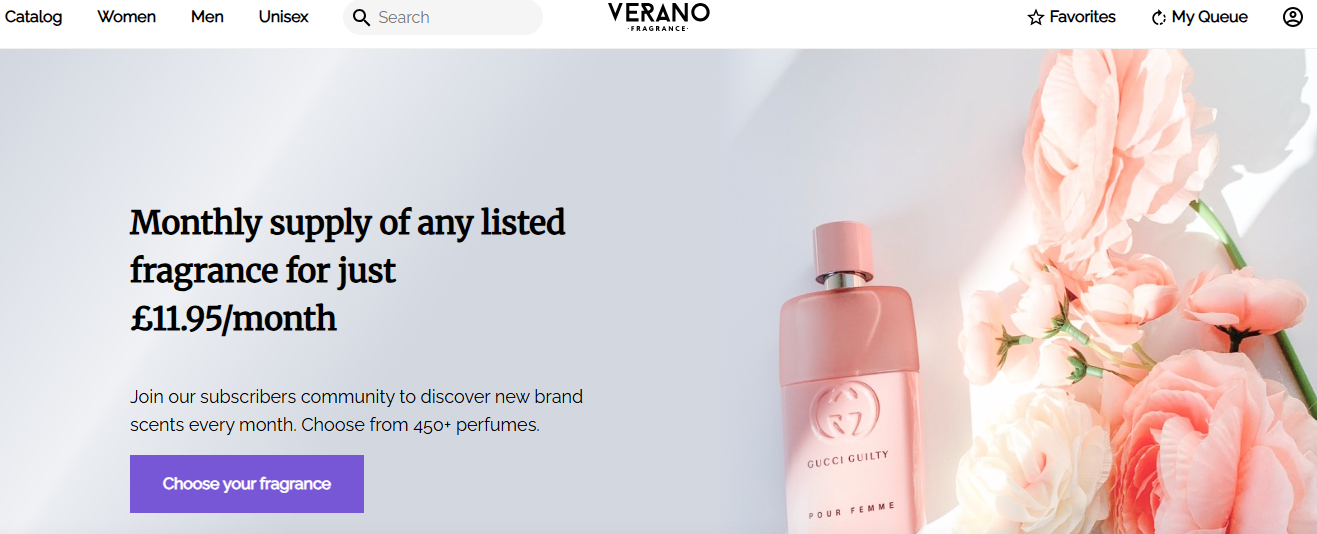Go to the Men category
The height and width of the screenshot is (534, 1317).
click(207, 17)
